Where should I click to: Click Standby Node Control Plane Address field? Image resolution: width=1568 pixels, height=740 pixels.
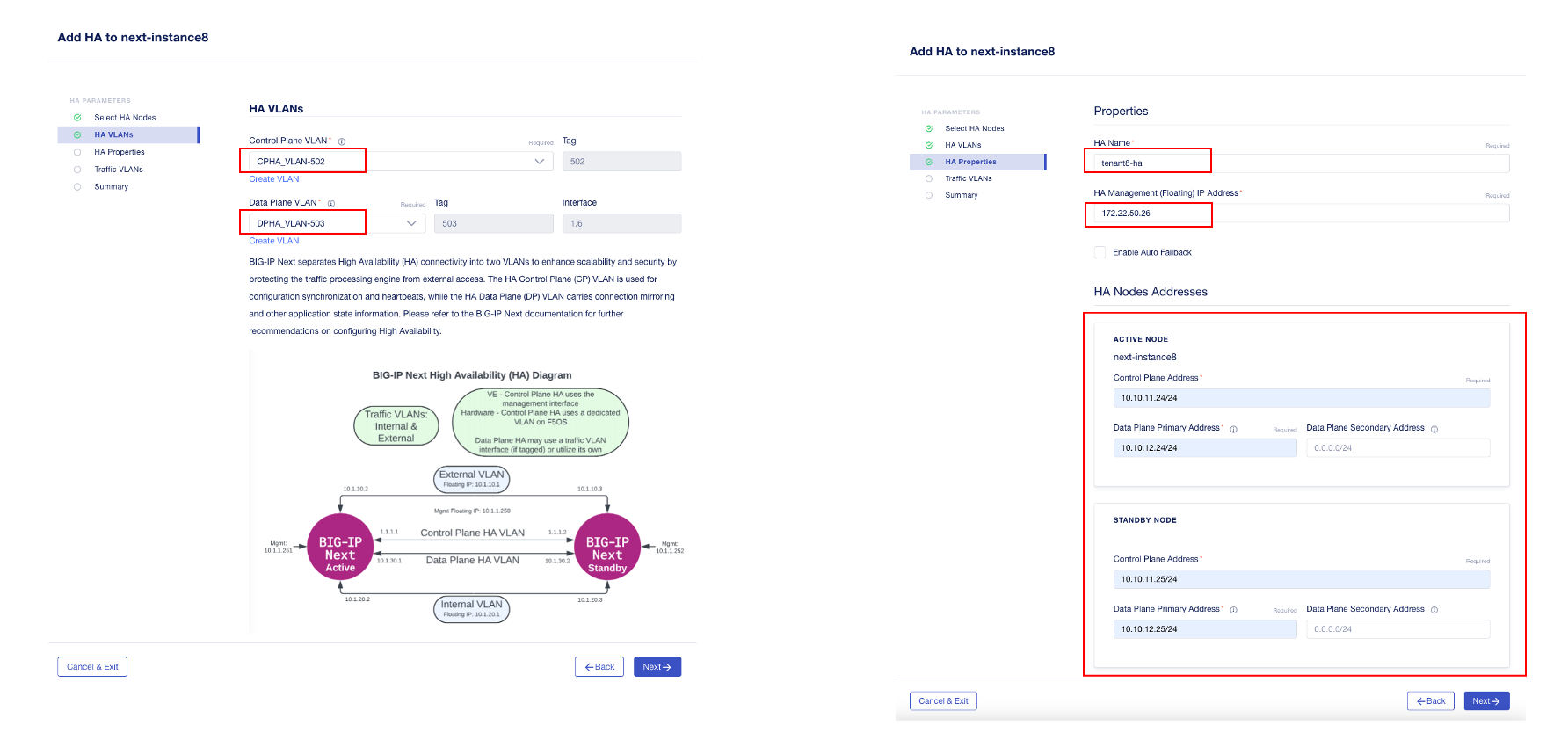tap(1302, 579)
